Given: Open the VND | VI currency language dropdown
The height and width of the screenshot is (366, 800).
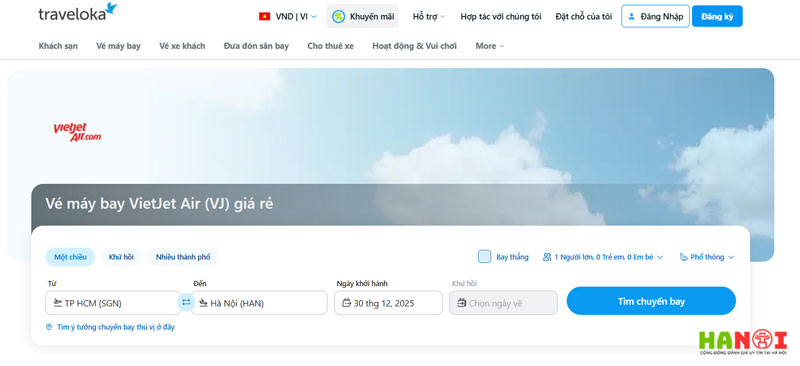Looking at the screenshot, I should (288, 16).
